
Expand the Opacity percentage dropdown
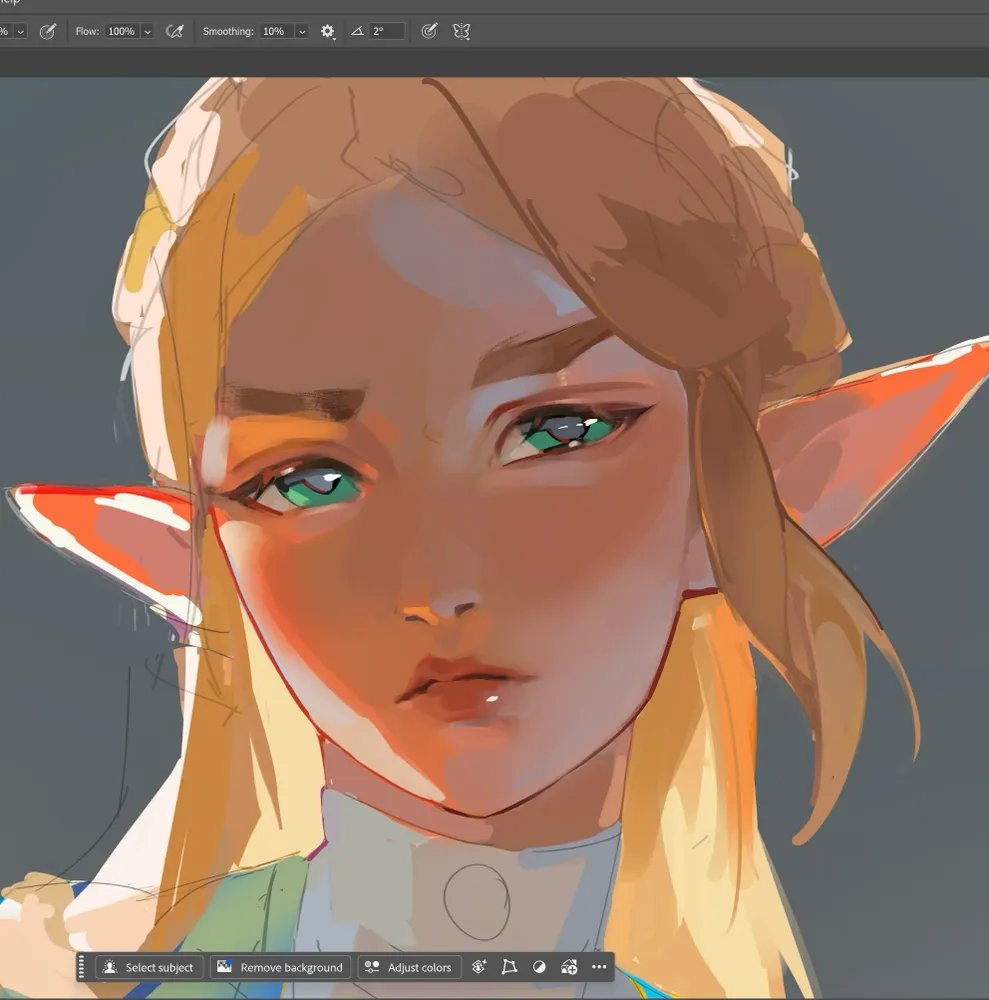pyautogui.click(x=20, y=32)
